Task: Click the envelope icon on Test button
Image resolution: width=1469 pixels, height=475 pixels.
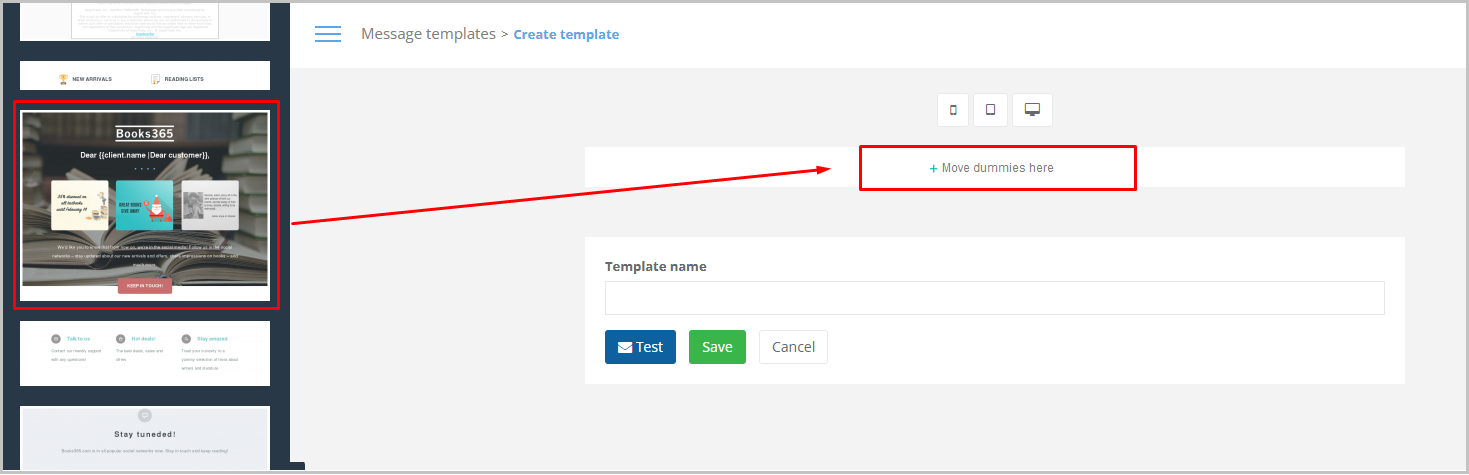Action: 625,347
